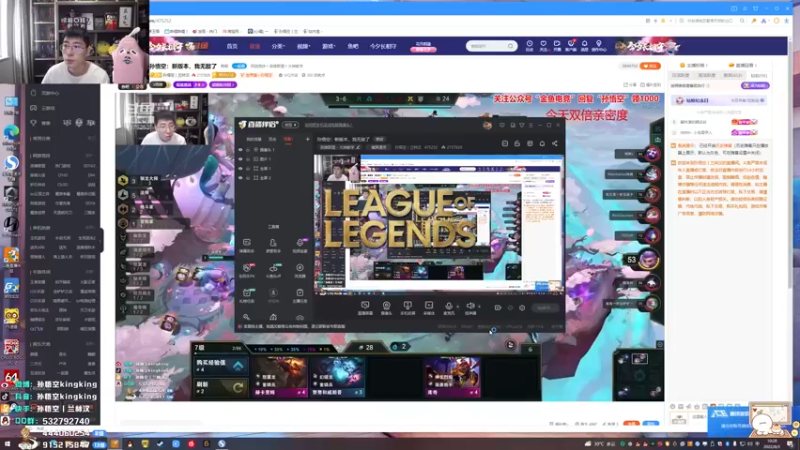The width and height of the screenshot is (800, 450).
Task: Open followed channels heart icon on navbar
Action: [543, 45]
